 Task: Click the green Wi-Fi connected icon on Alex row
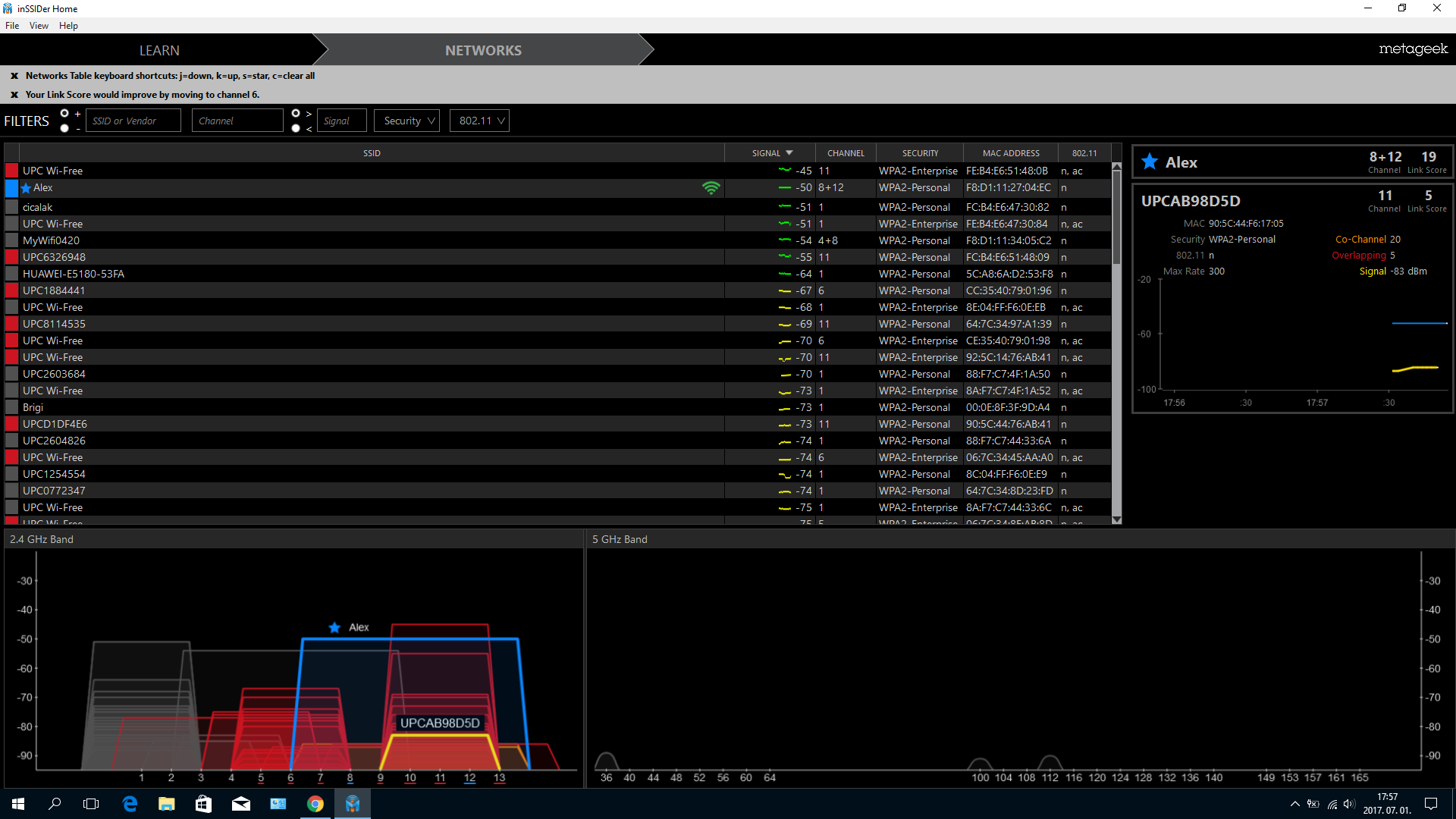pos(711,188)
